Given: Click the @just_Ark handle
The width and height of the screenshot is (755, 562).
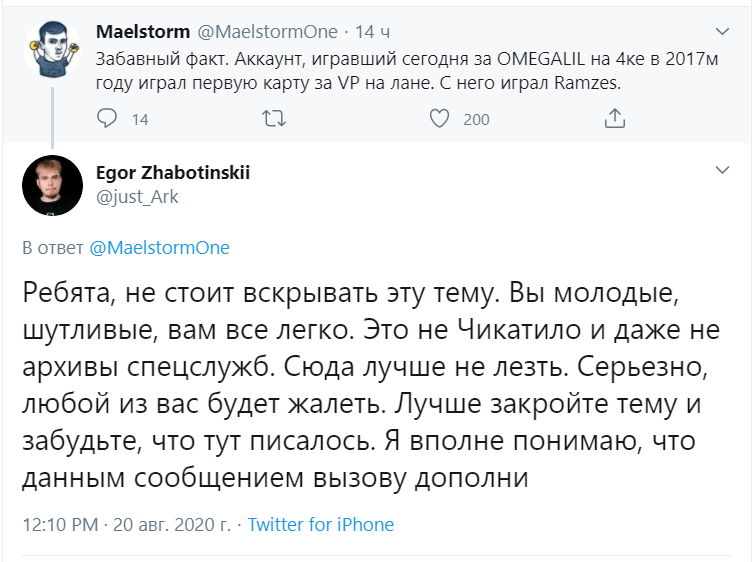Looking at the screenshot, I should (137, 196).
